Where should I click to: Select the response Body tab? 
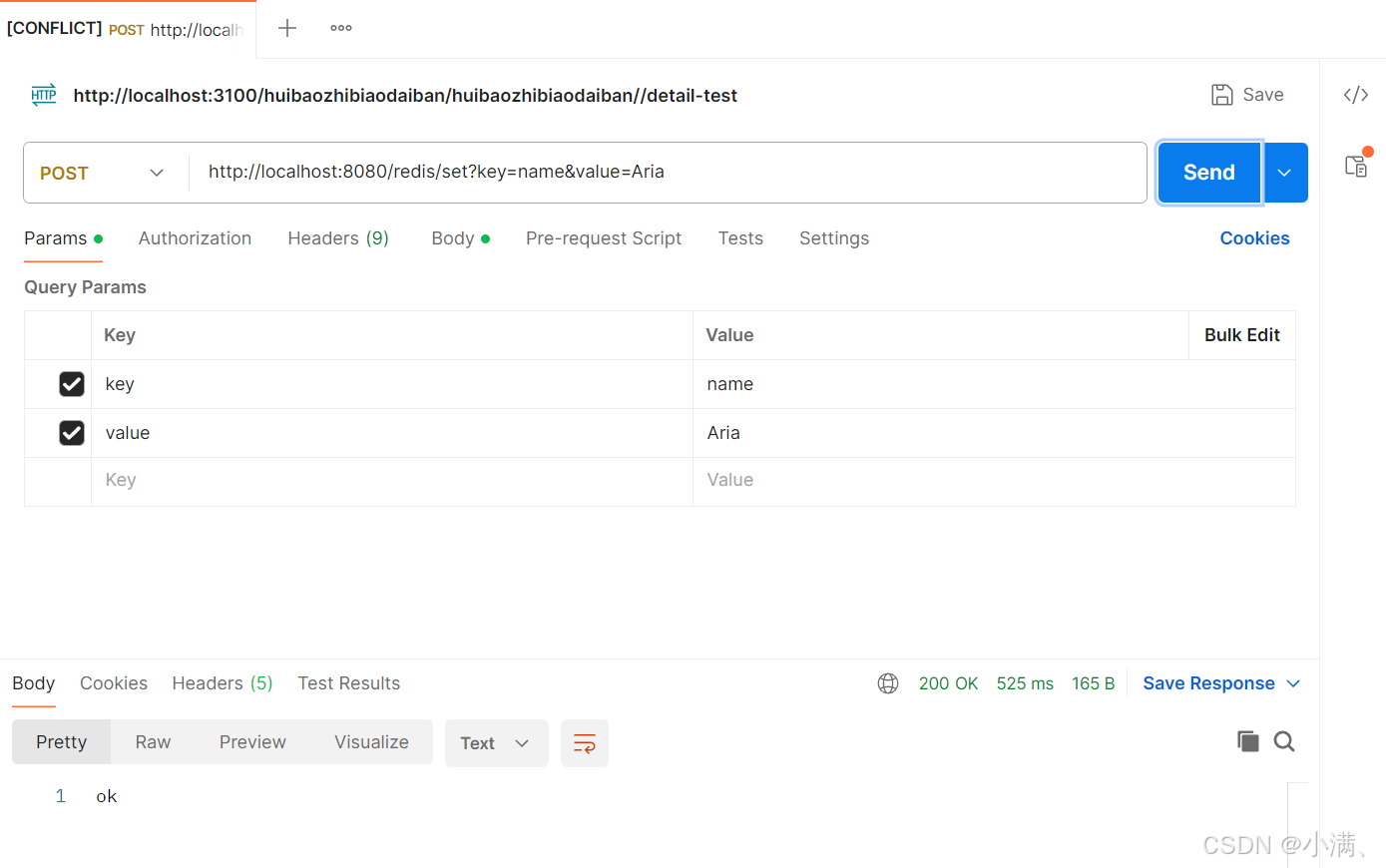33,683
